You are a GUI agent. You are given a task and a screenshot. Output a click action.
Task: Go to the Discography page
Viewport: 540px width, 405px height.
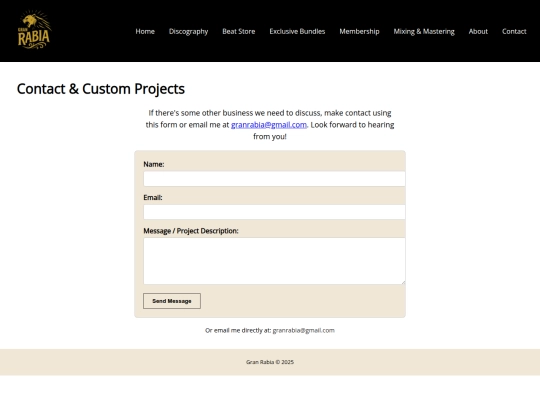pyautogui.click(x=188, y=31)
